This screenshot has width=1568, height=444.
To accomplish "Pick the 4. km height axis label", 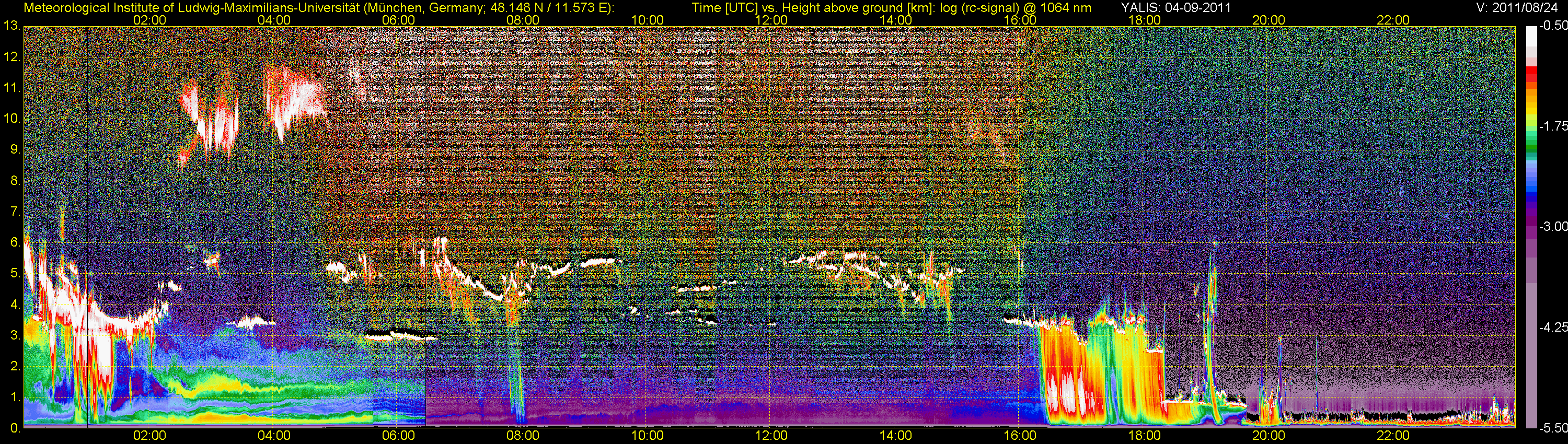I will point(15,305).
